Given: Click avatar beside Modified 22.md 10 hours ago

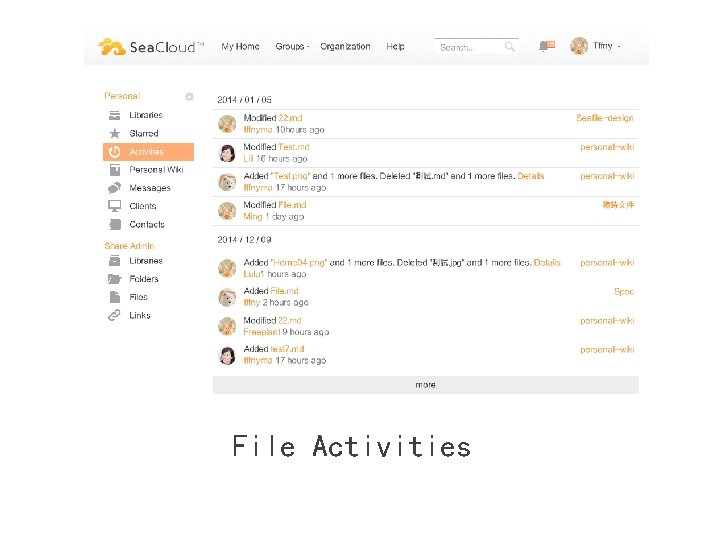Looking at the screenshot, I should point(227,124).
